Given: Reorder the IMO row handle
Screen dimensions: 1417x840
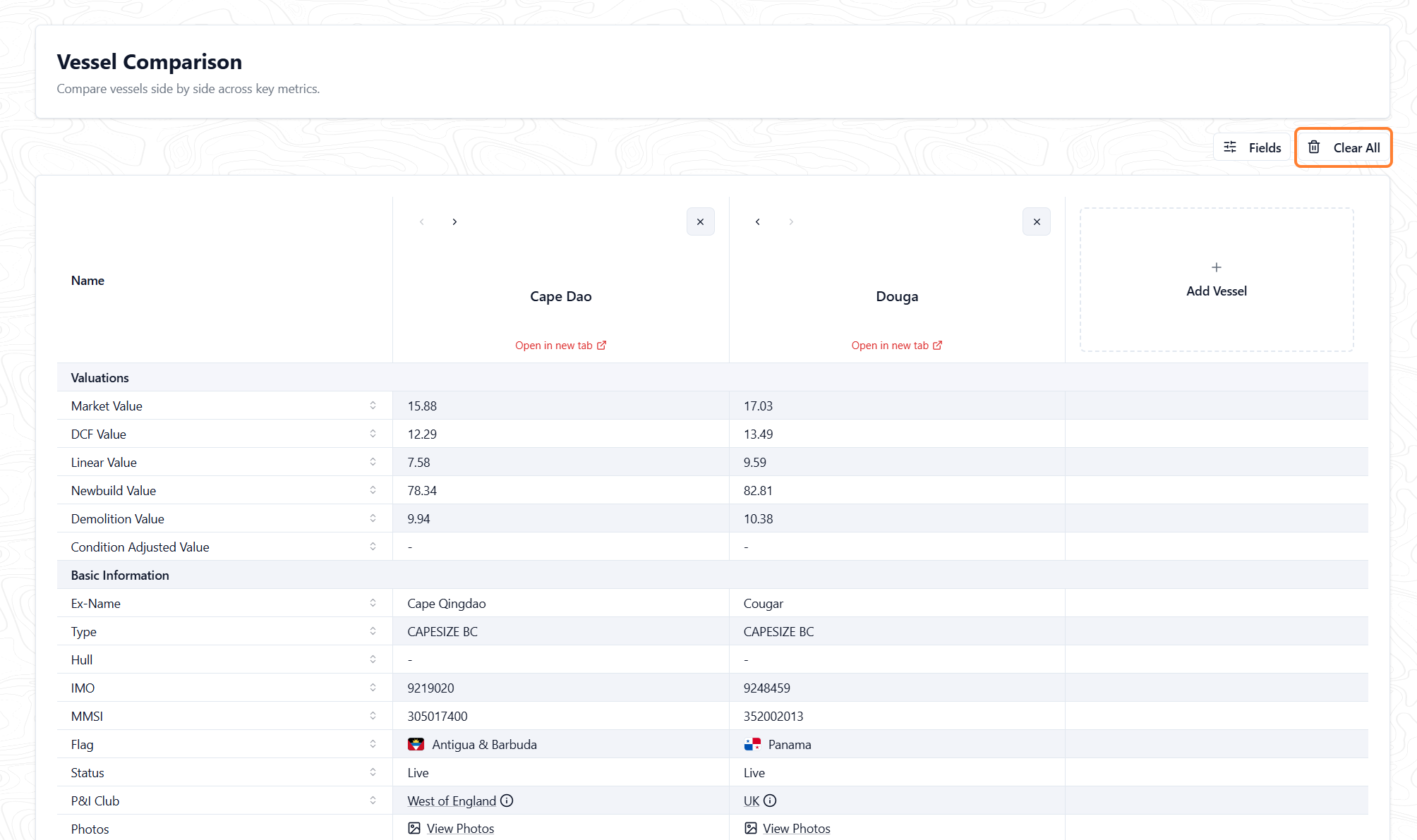Looking at the screenshot, I should point(373,688).
